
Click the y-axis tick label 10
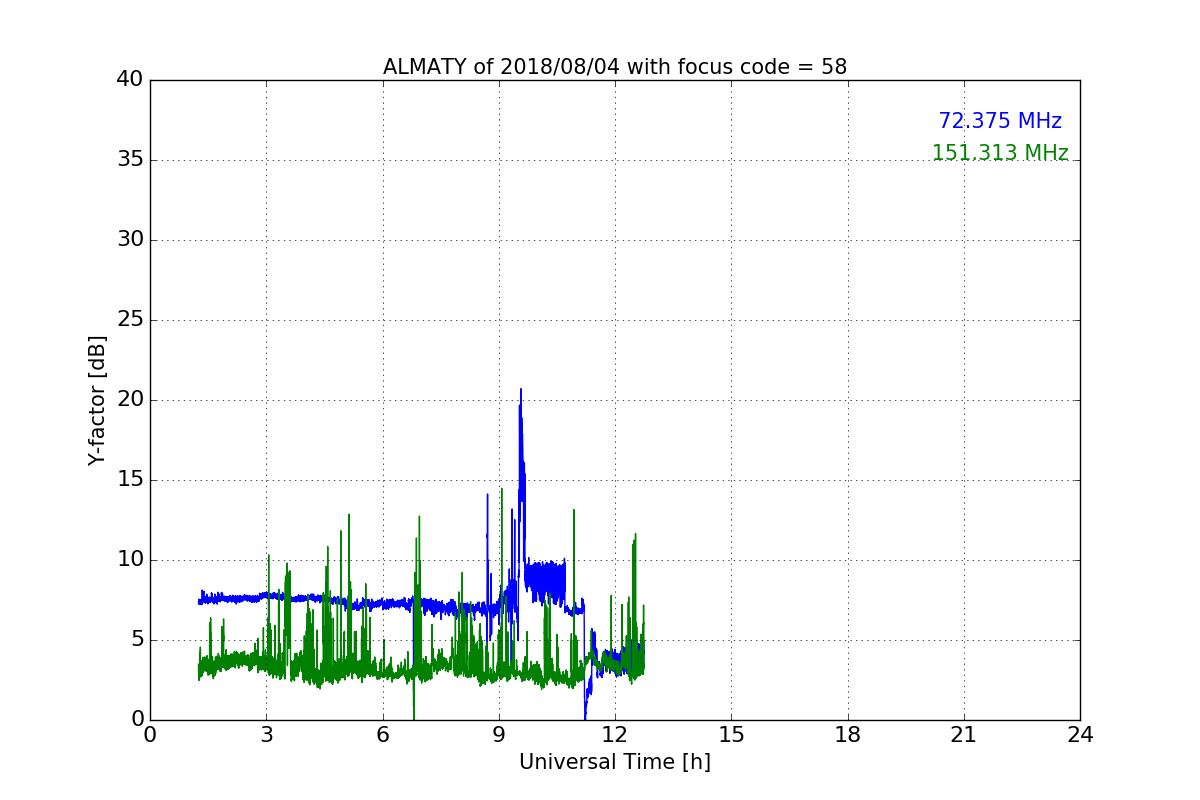click(x=130, y=560)
